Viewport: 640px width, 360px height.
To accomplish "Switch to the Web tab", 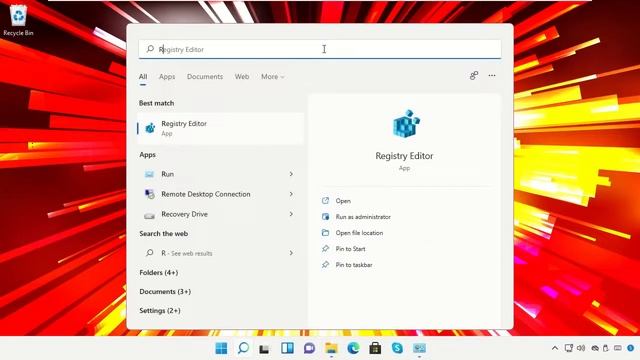I will coord(242,76).
